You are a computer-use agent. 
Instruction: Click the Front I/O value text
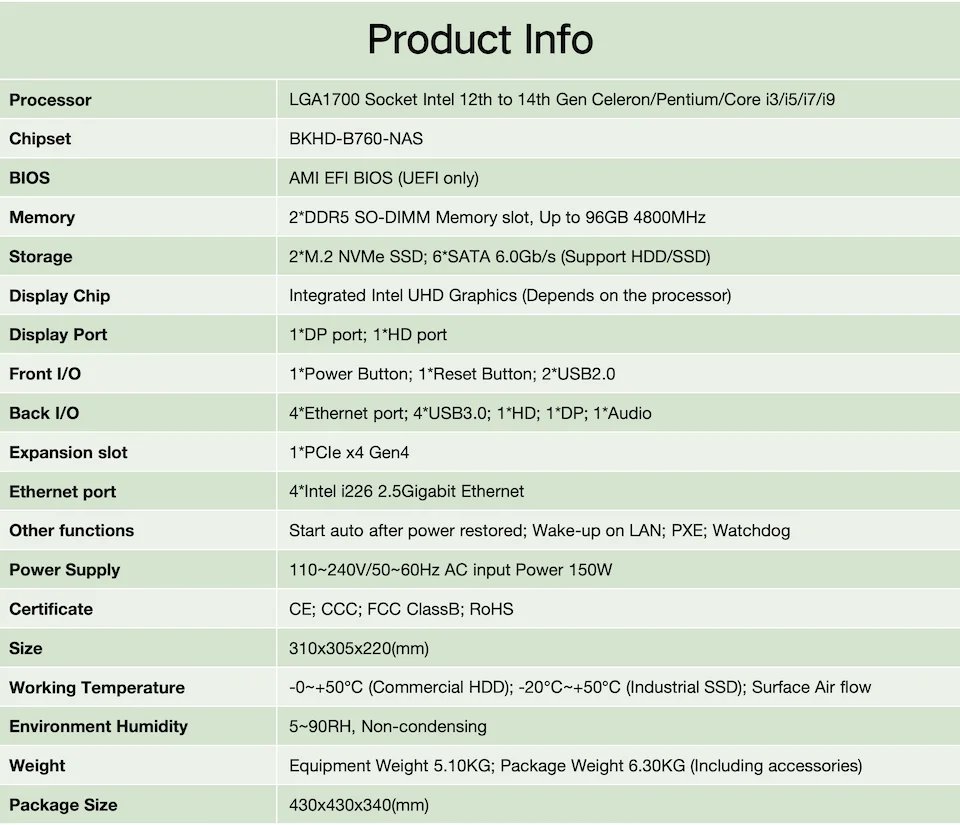tap(452, 374)
